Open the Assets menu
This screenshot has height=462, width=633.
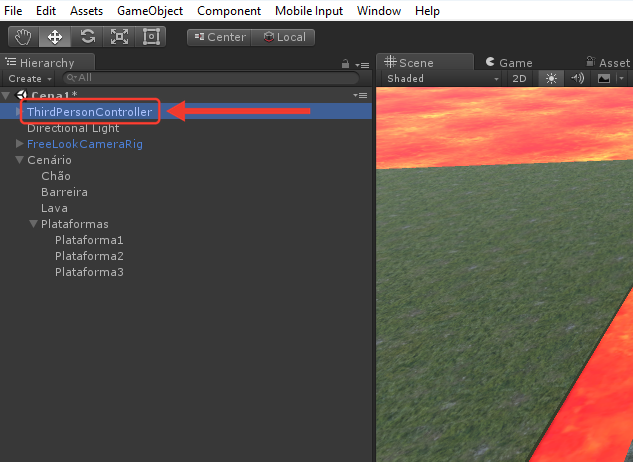(86, 11)
